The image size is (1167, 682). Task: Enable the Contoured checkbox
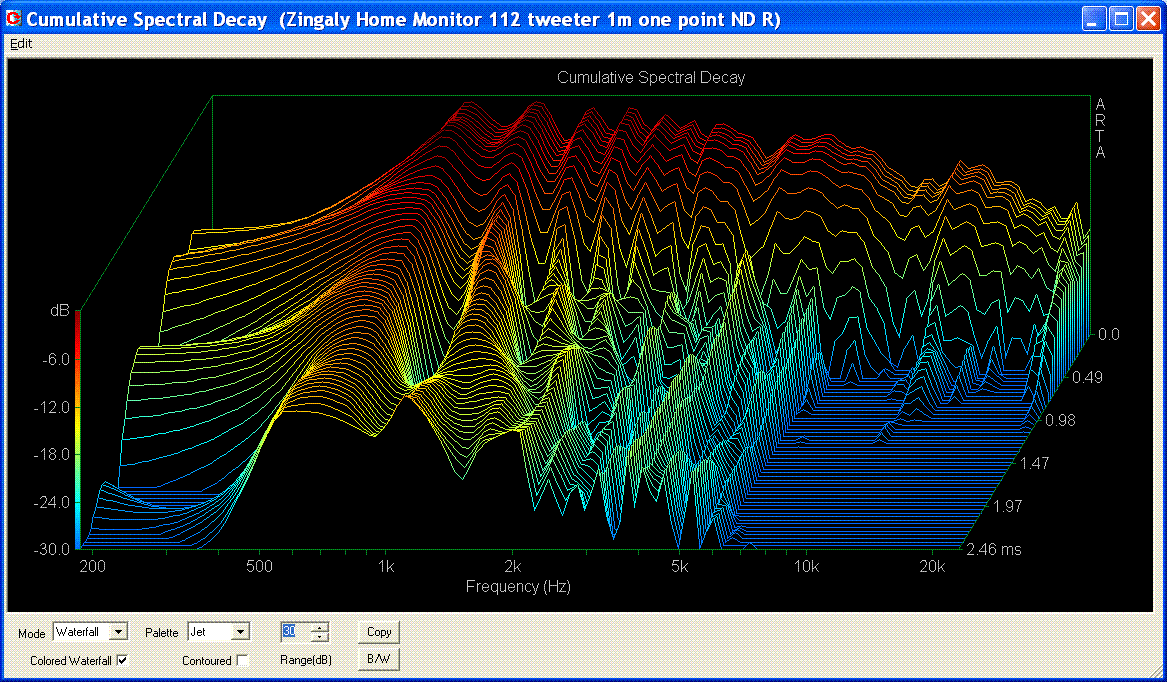(x=242, y=660)
